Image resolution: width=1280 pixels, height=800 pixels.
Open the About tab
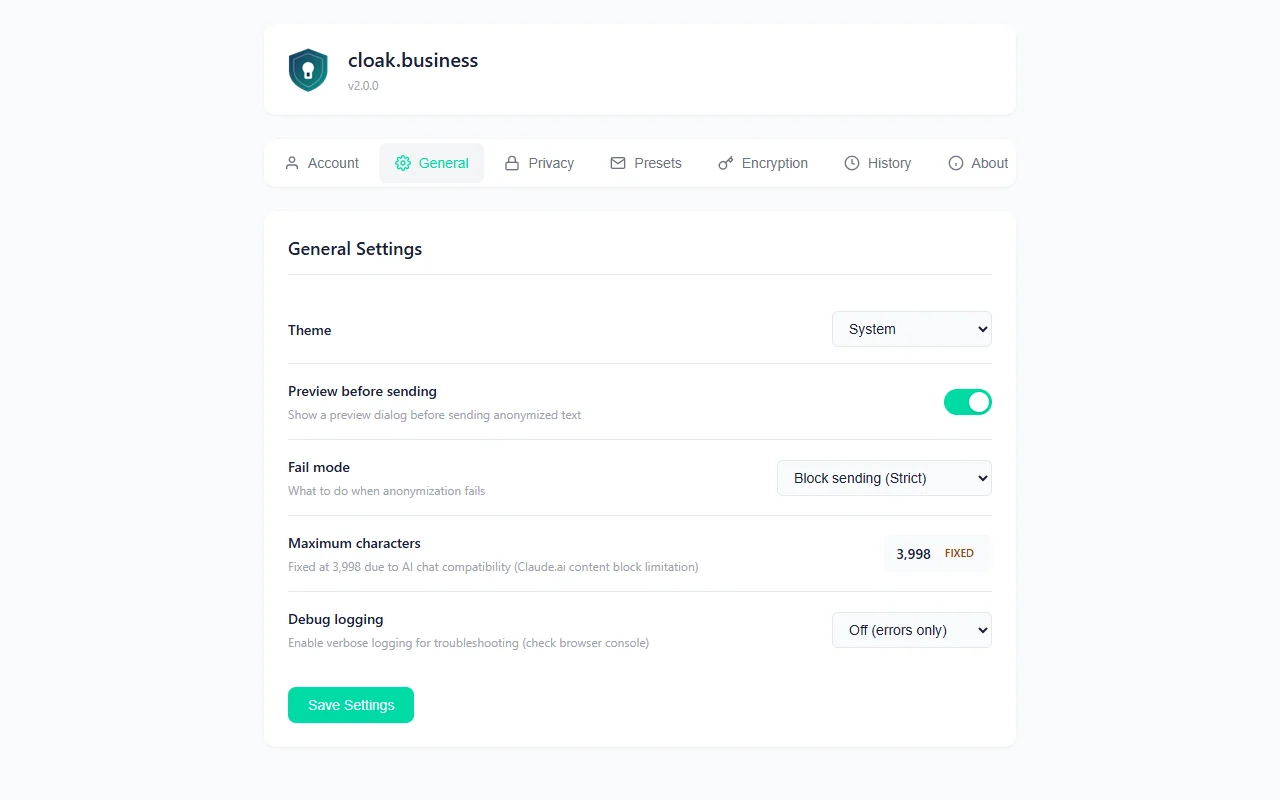(989, 163)
